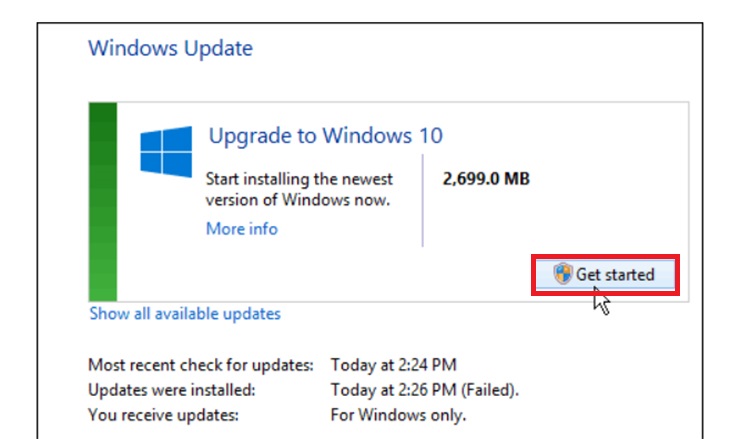
Task: Click the Updates were installed label
Action: click(x=172, y=390)
